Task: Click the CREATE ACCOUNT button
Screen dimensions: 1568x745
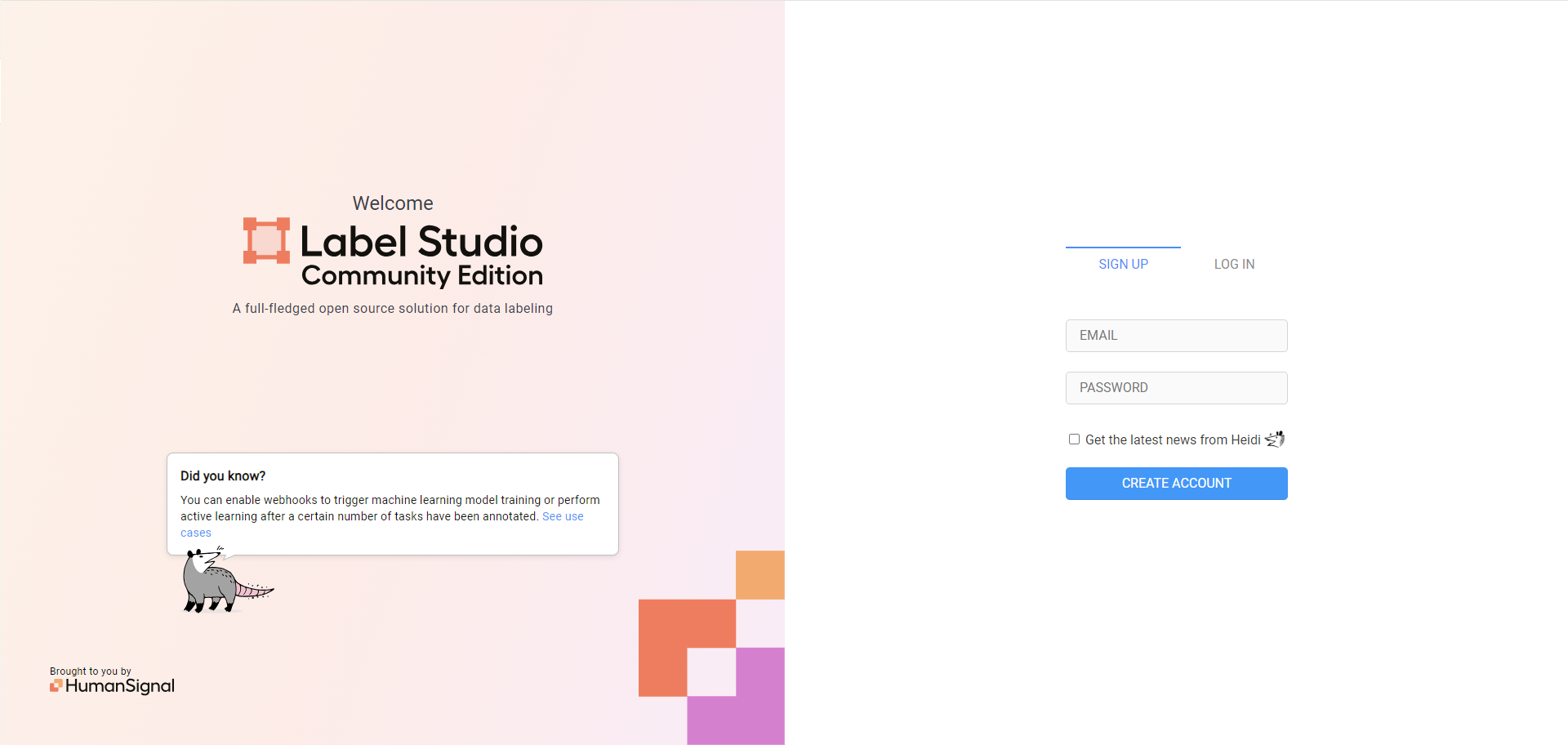Action: (1176, 484)
